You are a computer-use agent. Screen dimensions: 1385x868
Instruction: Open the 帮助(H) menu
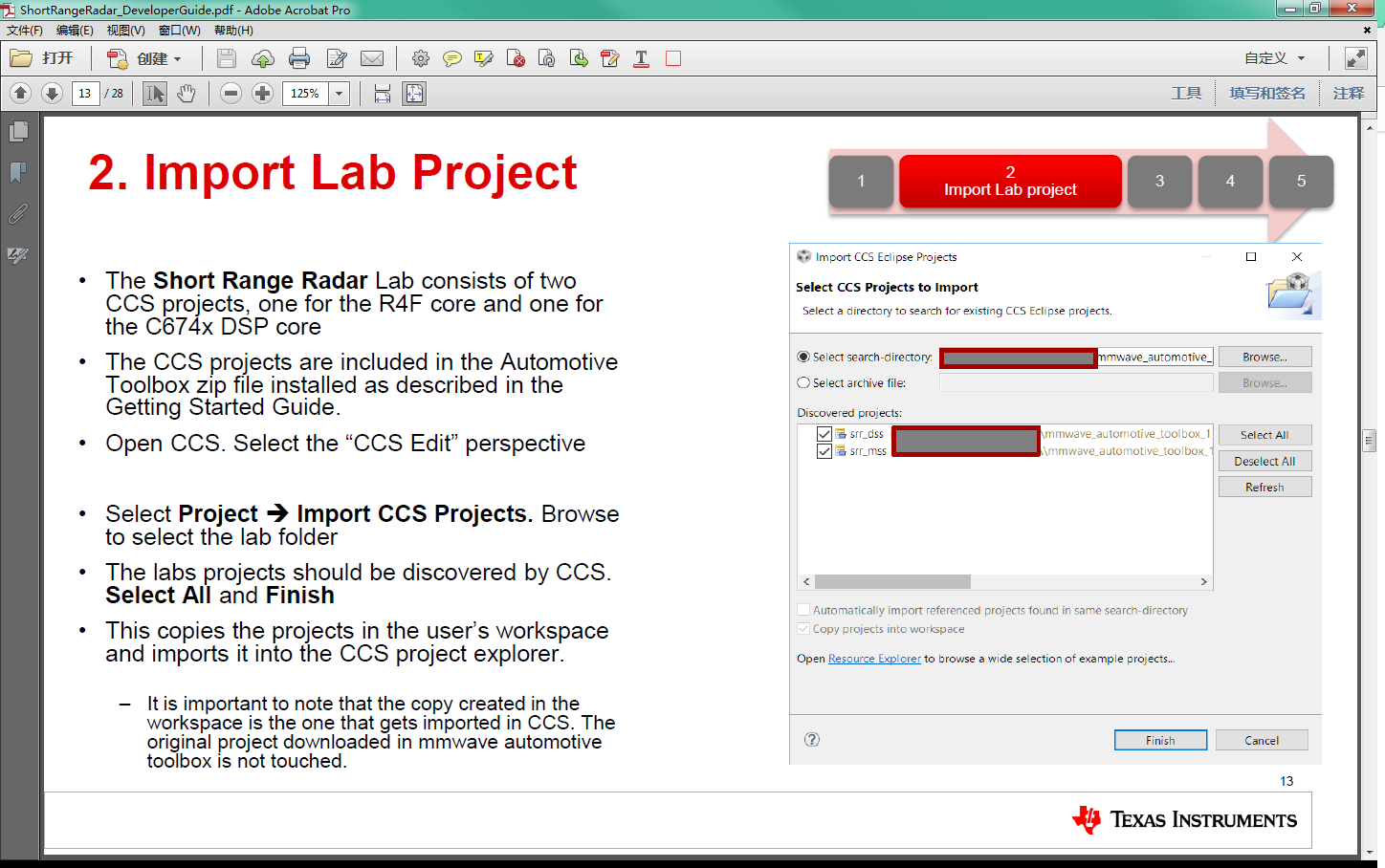click(x=233, y=31)
